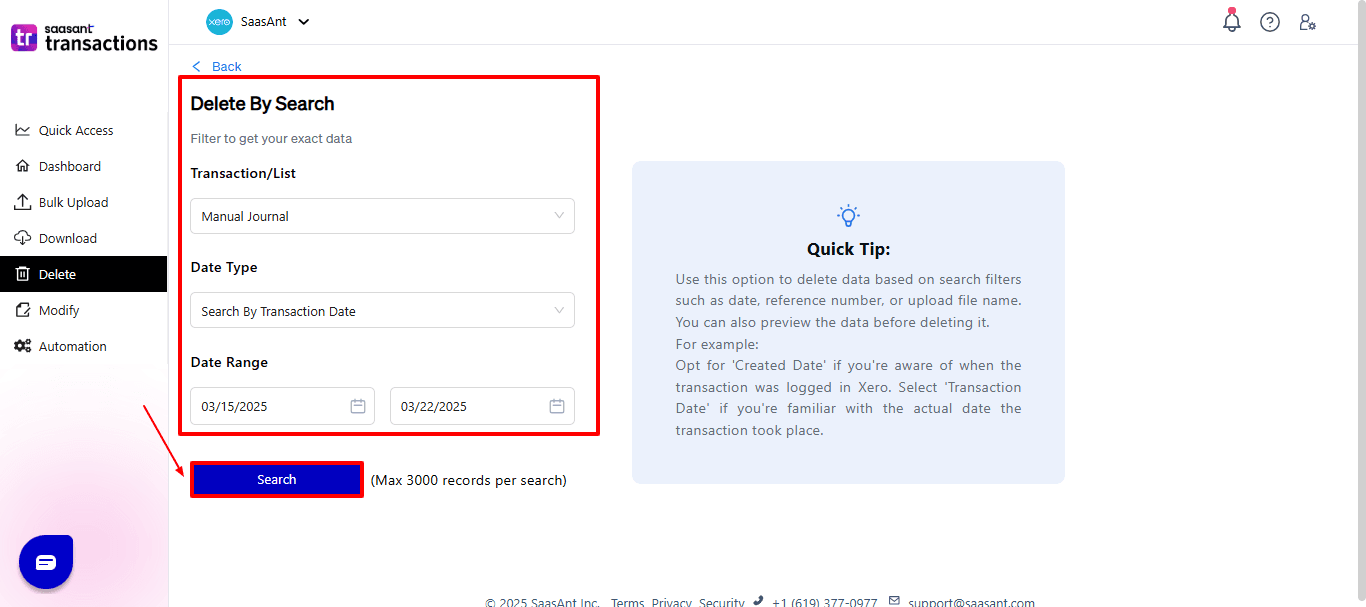Click the notifications bell icon
This screenshot has width=1366, height=607.
[x=1232, y=21]
